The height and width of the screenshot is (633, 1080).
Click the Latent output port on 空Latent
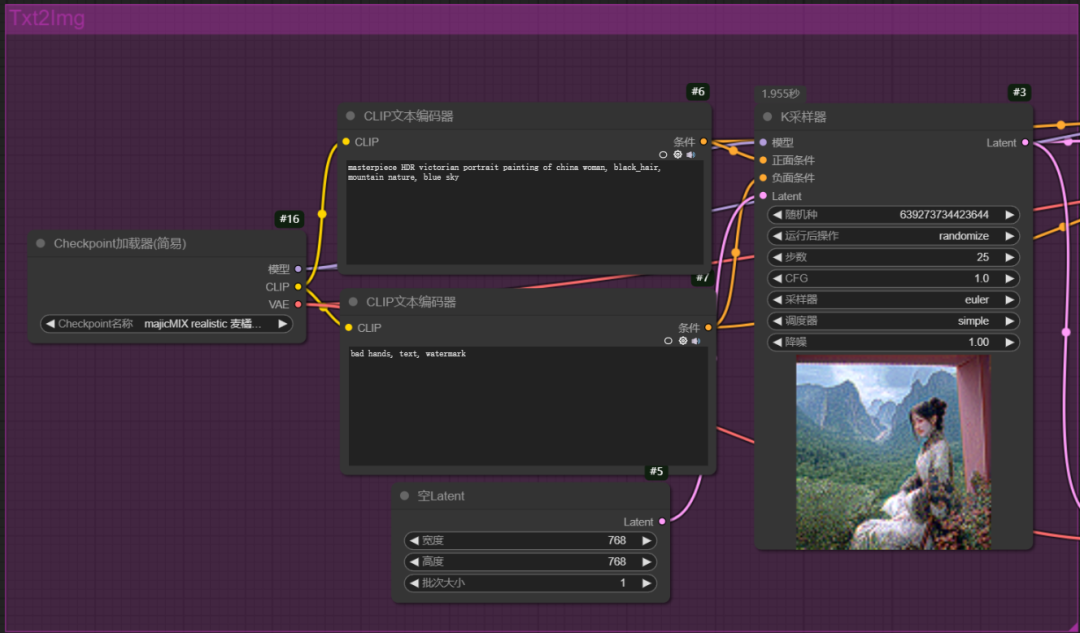[x=662, y=522]
